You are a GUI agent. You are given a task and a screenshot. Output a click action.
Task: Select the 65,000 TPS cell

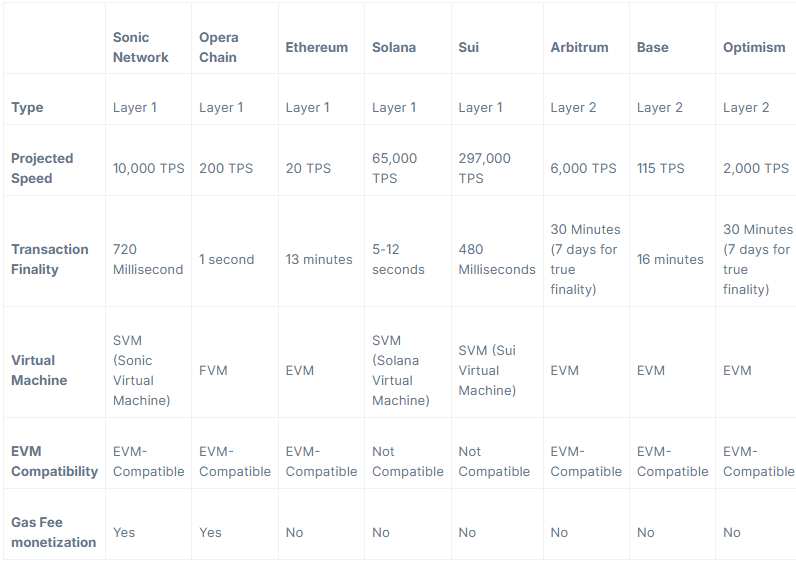tap(395, 168)
